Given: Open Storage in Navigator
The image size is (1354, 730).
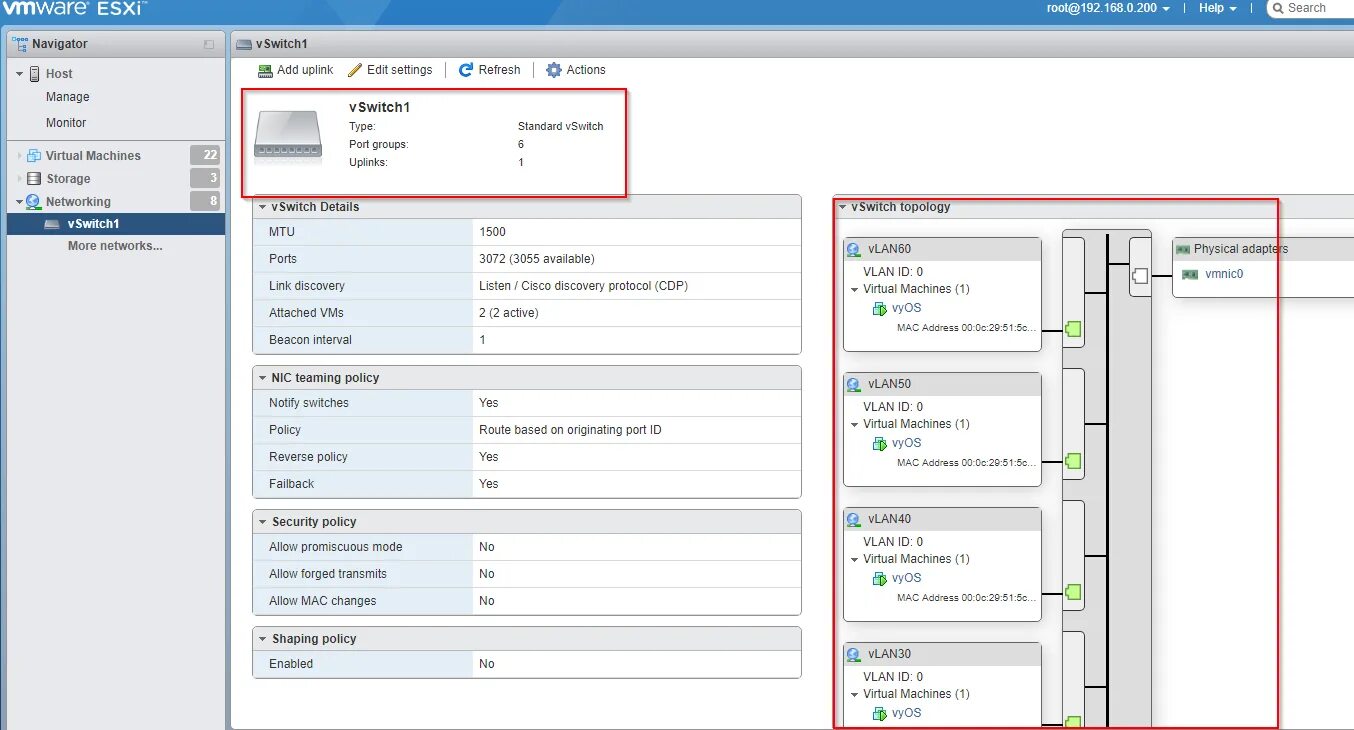Looking at the screenshot, I should click(68, 179).
